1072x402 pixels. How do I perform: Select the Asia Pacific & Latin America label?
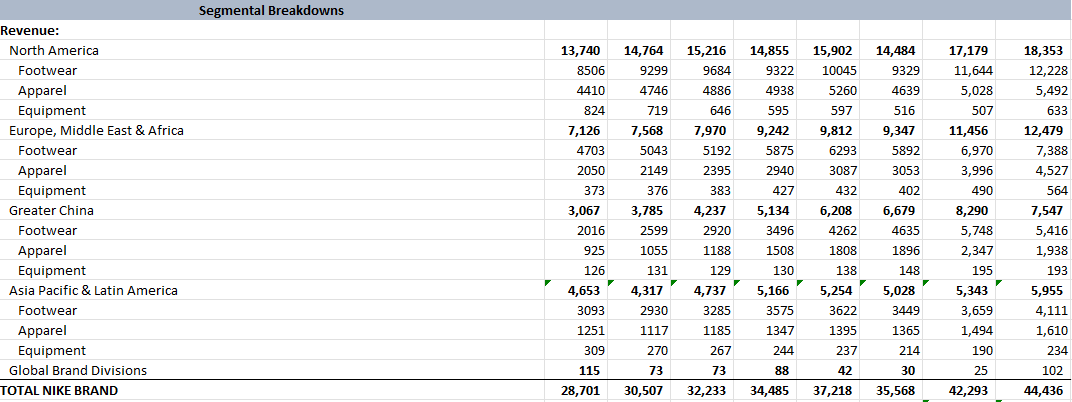pos(94,291)
